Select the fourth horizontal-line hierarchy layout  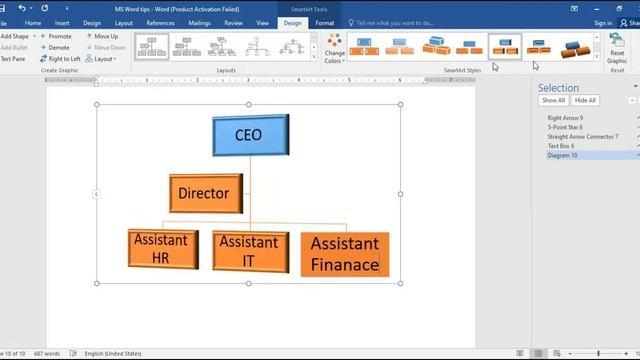tap(257, 47)
